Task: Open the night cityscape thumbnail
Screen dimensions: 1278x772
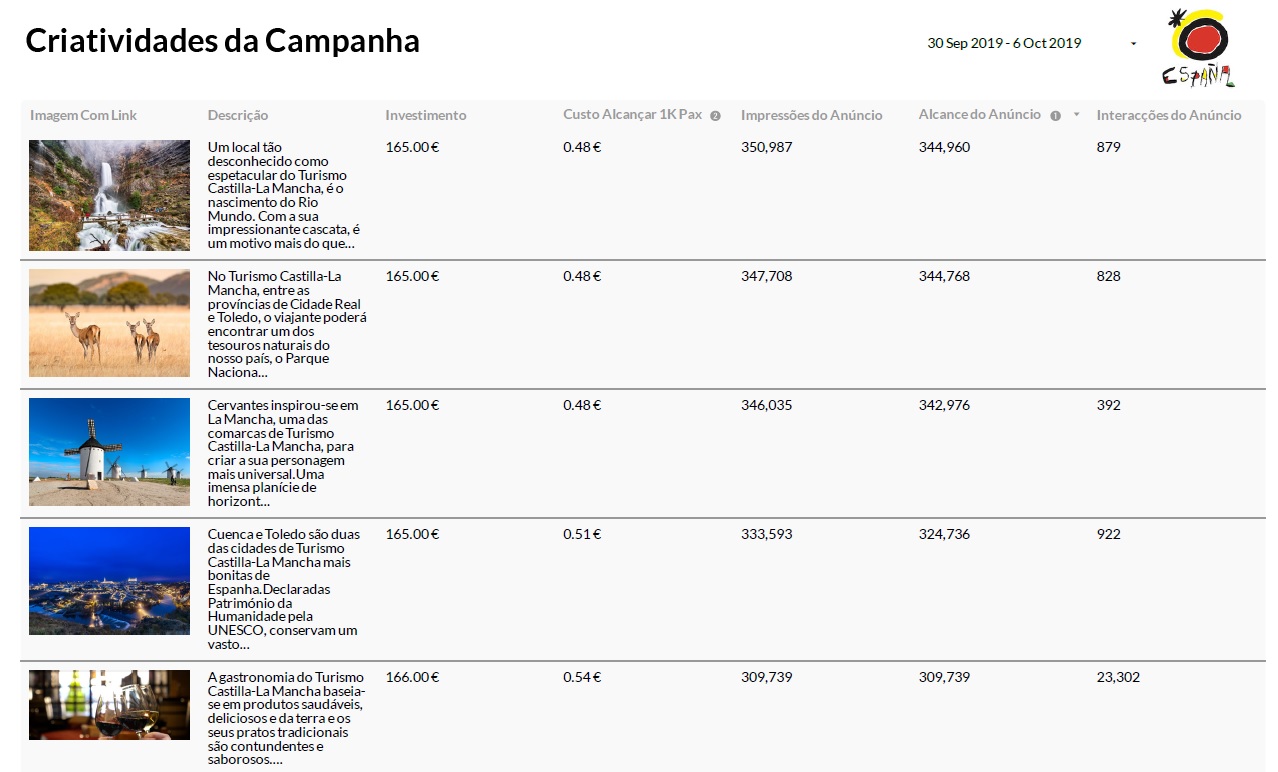Action: pyautogui.click(x=109, y=581)
